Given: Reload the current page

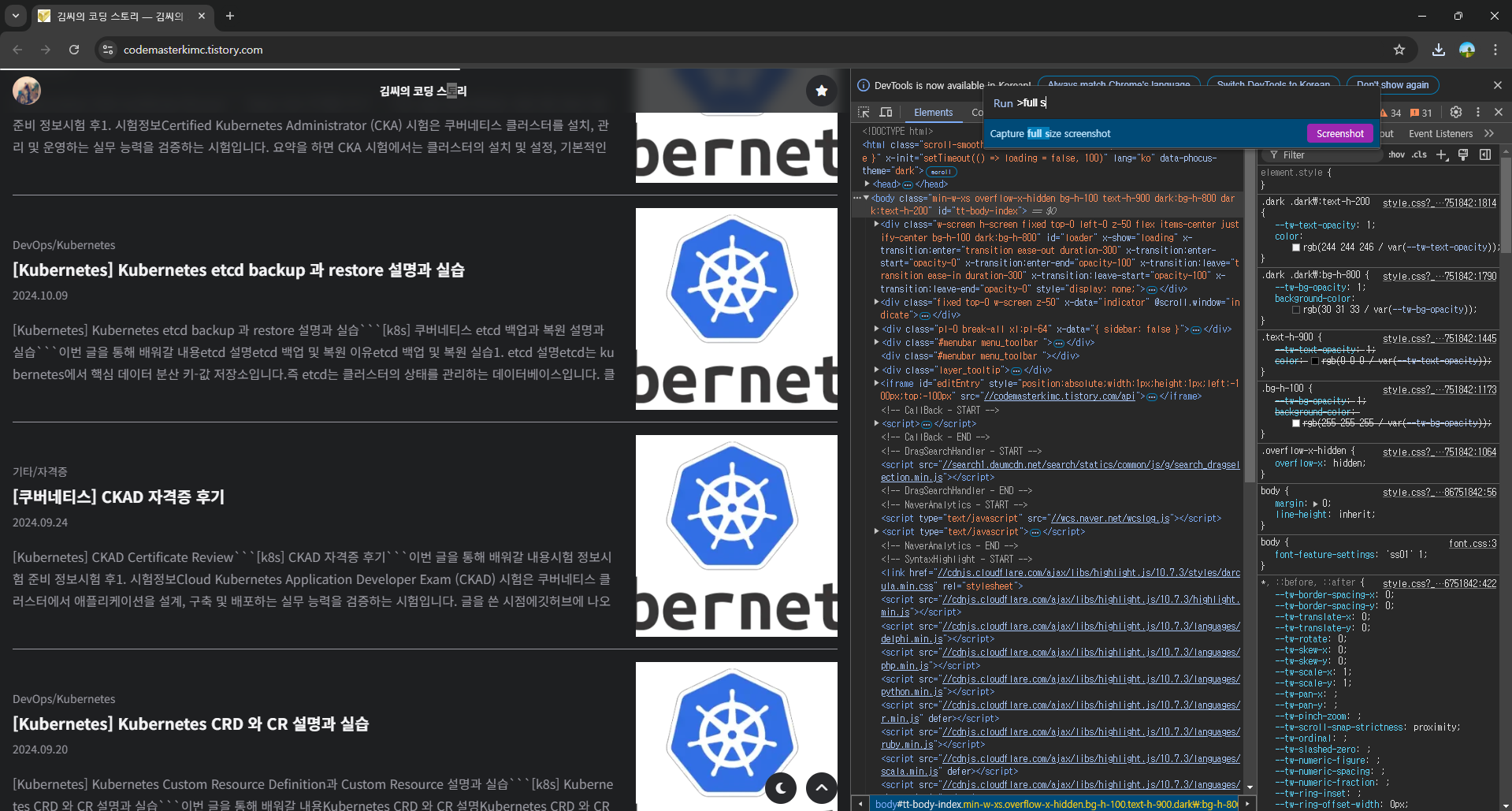Looking at the screenshot, I should [x=74, y=50].
